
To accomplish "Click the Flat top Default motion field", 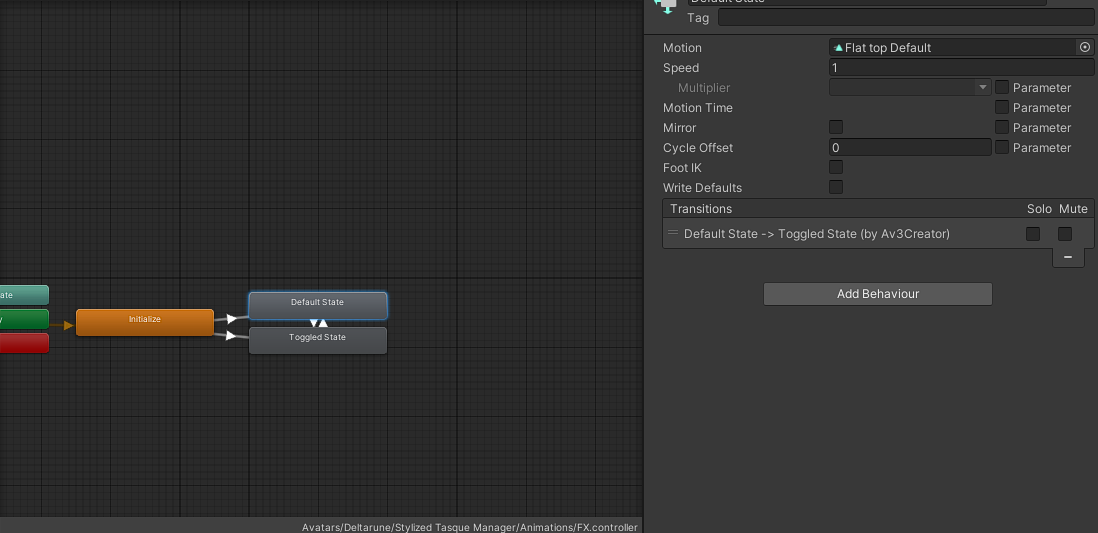I will point(961,48).
